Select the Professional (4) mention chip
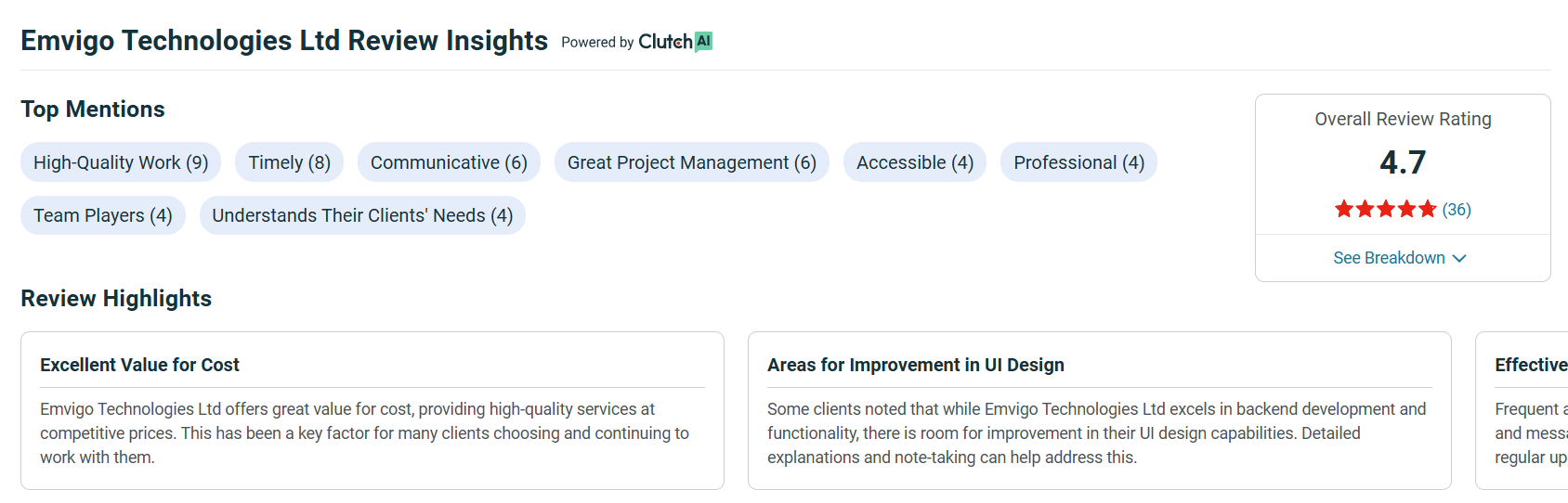Viewport: 1568px width, 503px height. (x=1078, y=162)
